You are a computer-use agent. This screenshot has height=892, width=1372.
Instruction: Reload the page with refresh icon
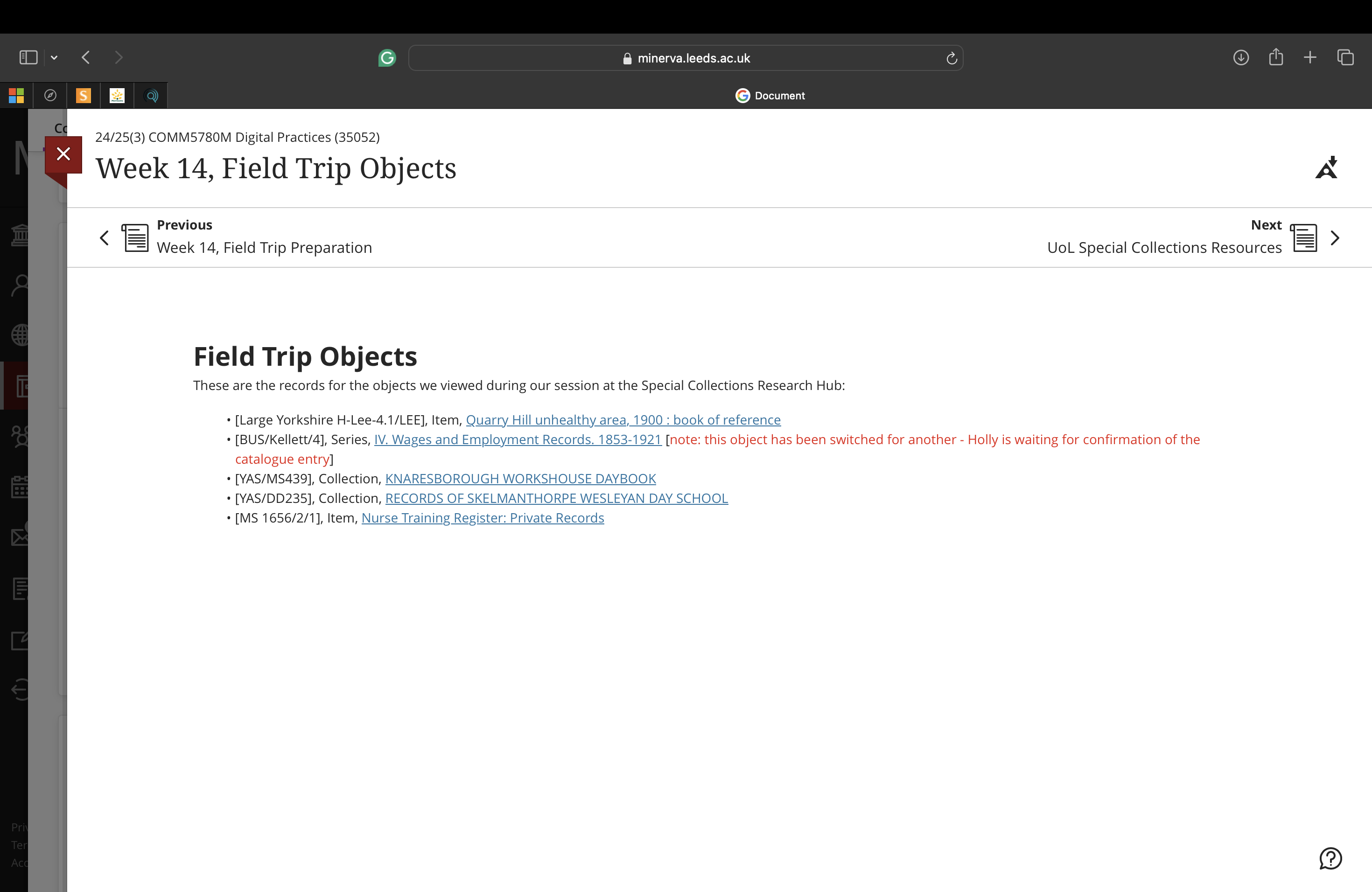[952, 58]
